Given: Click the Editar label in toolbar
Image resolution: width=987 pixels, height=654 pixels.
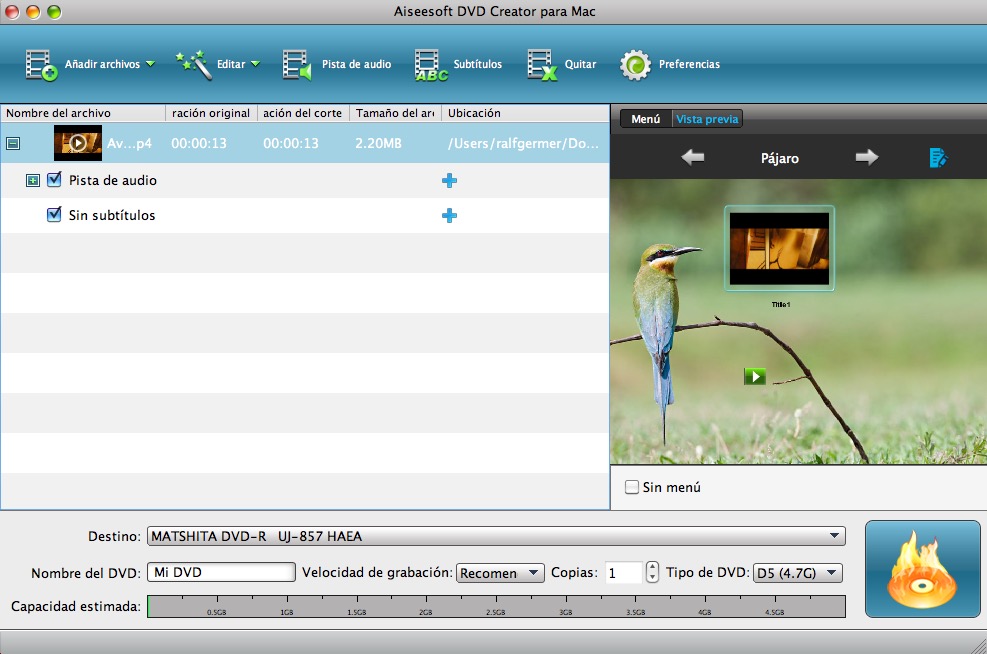Looking at the screenshot, I should click(x=231, y=64).
